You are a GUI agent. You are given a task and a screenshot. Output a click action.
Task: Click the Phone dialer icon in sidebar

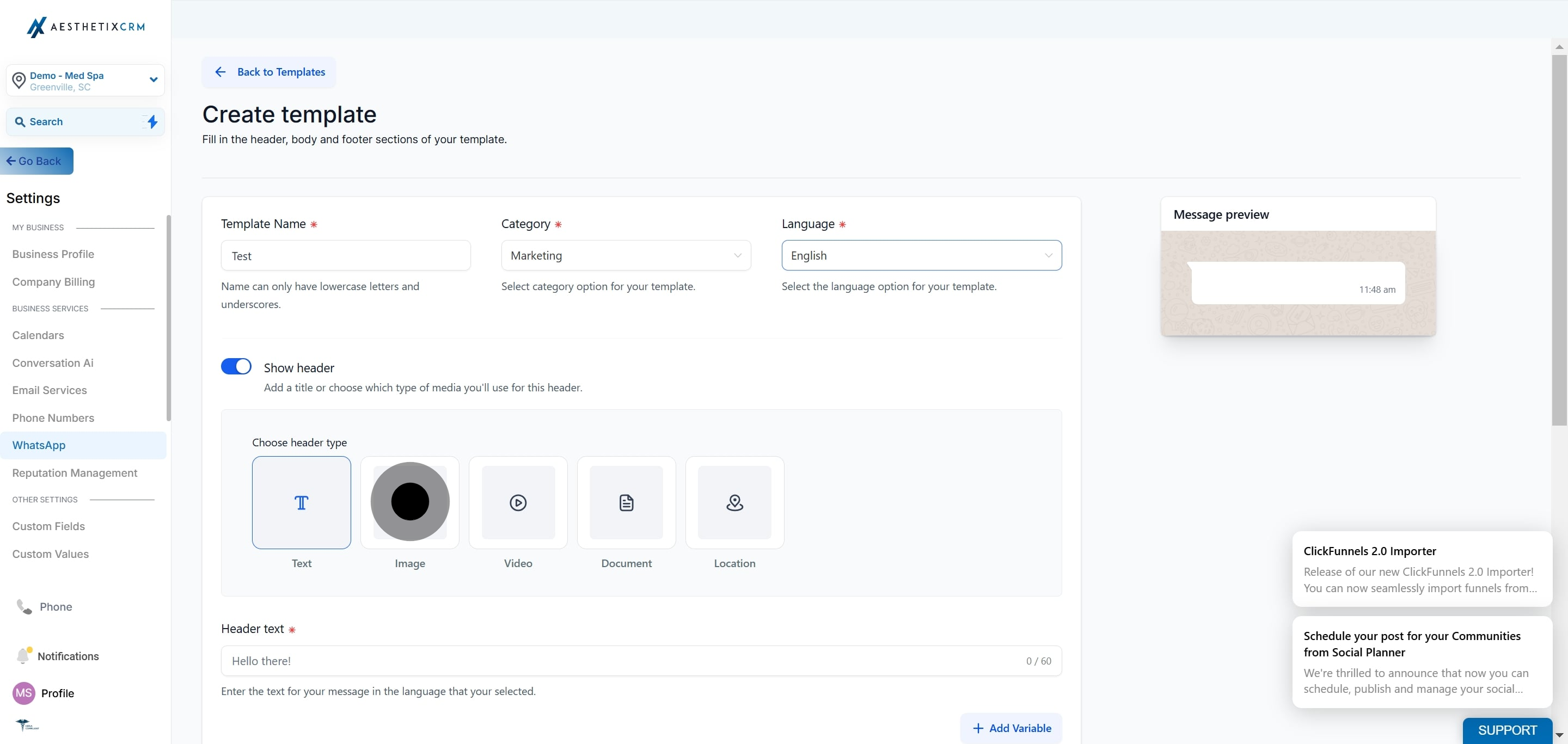[x=24, y=606]
